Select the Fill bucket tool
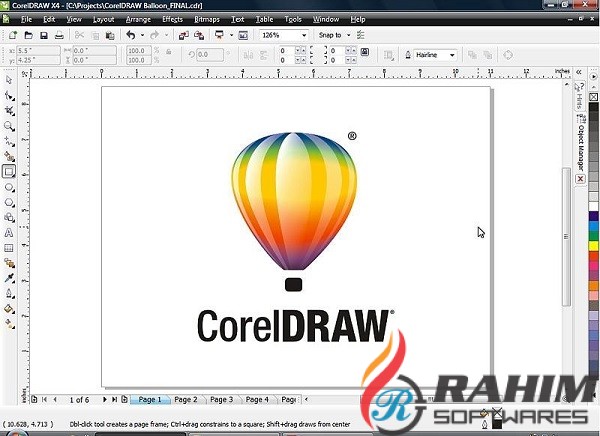 tap(9, 309)
